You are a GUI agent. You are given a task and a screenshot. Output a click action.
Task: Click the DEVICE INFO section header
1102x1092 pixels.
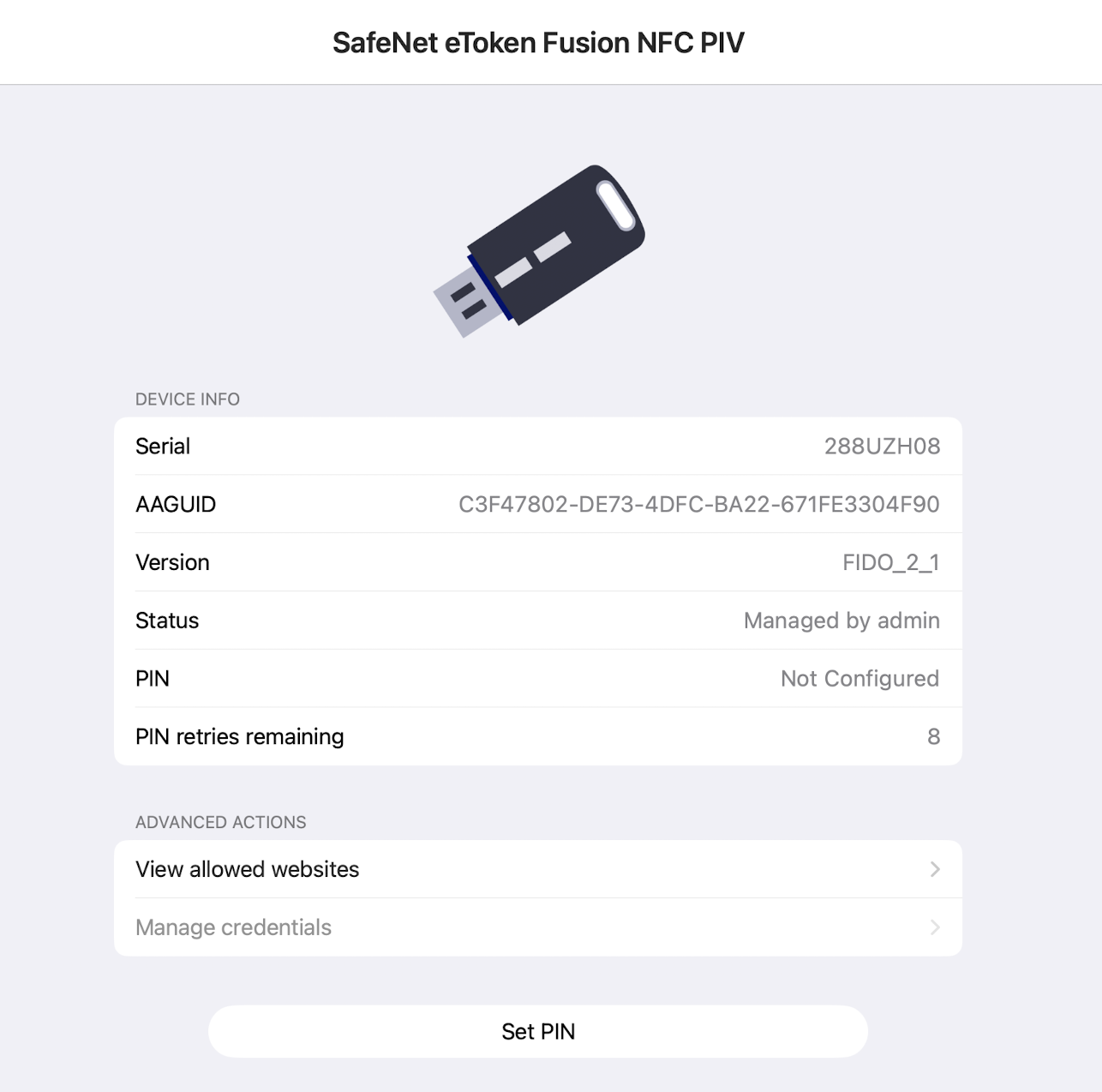click(188, 399)
